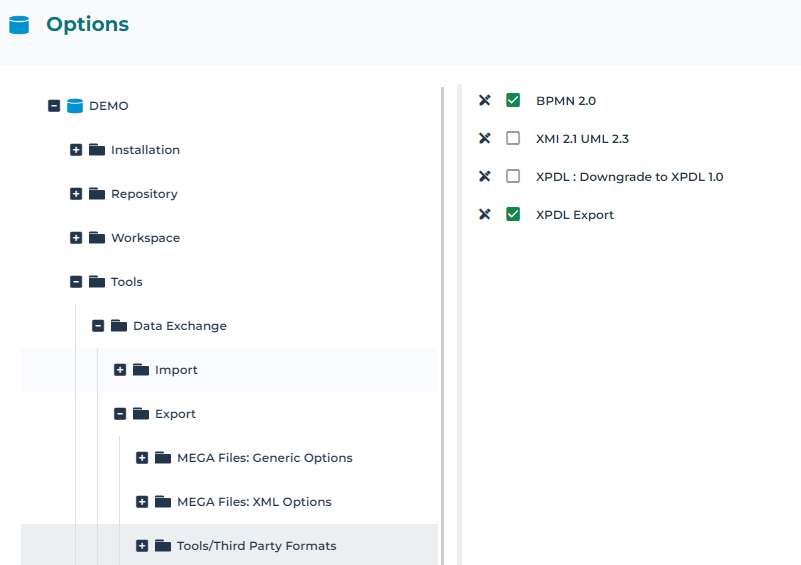Select MEGA Files: Generic Options item

click(x=264, y=458)
